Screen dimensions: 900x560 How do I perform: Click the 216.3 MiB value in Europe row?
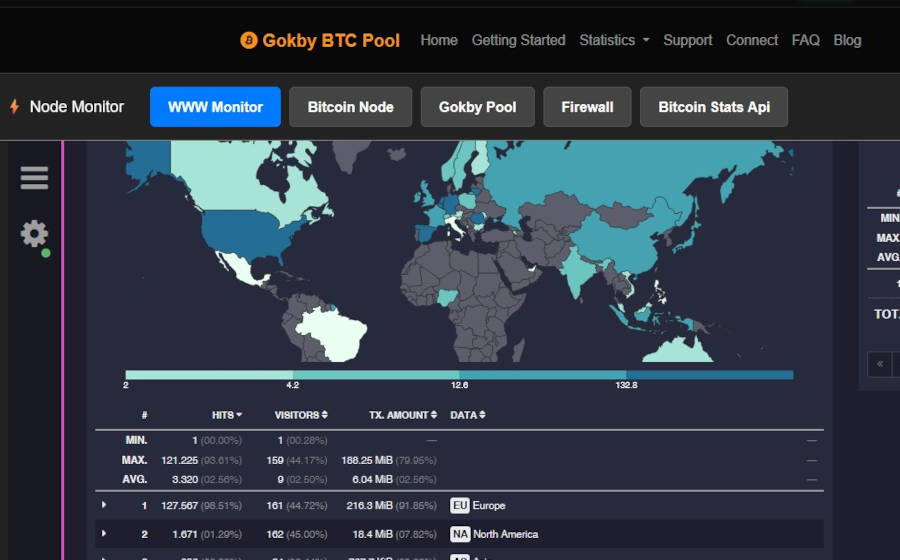click(x=370, y=505)
